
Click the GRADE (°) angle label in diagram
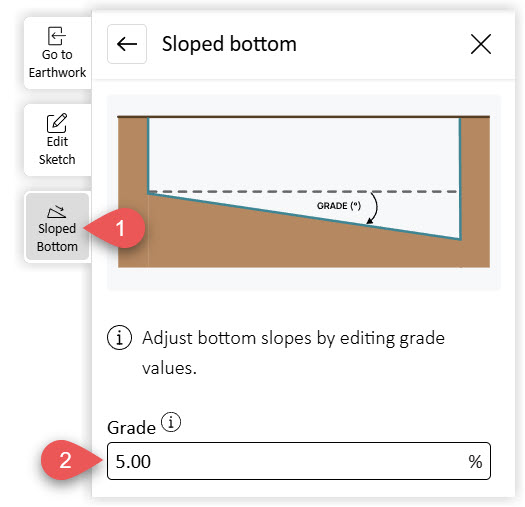coord(339,206)
